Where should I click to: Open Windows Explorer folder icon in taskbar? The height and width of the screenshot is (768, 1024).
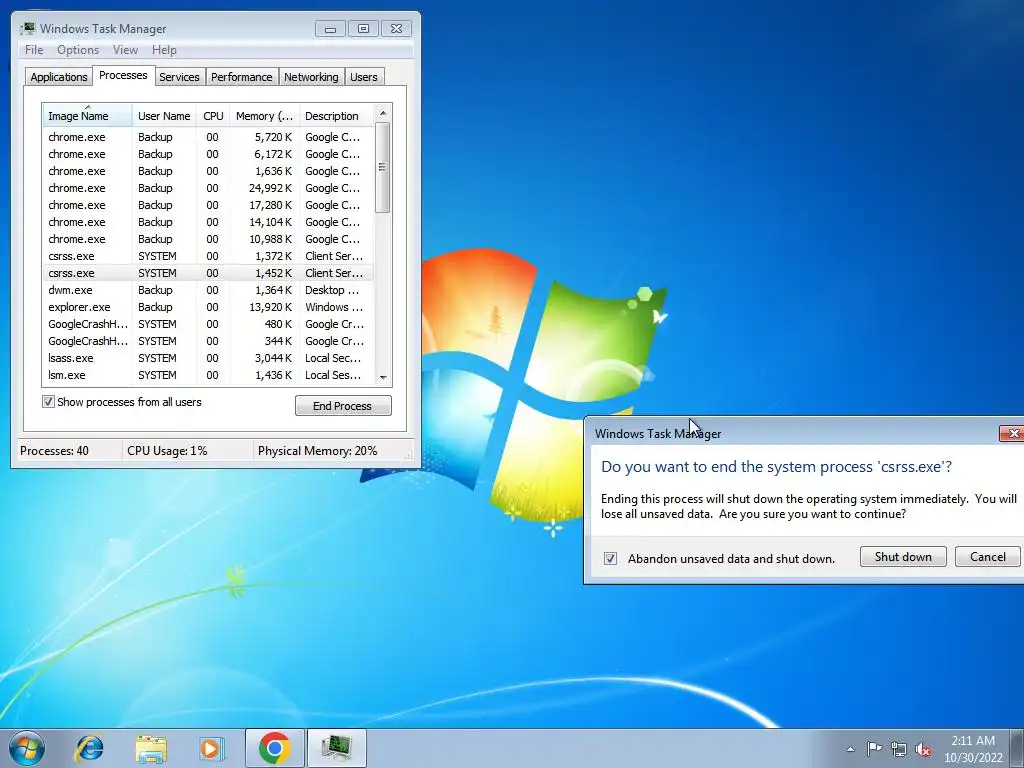(x=151, y=748)
